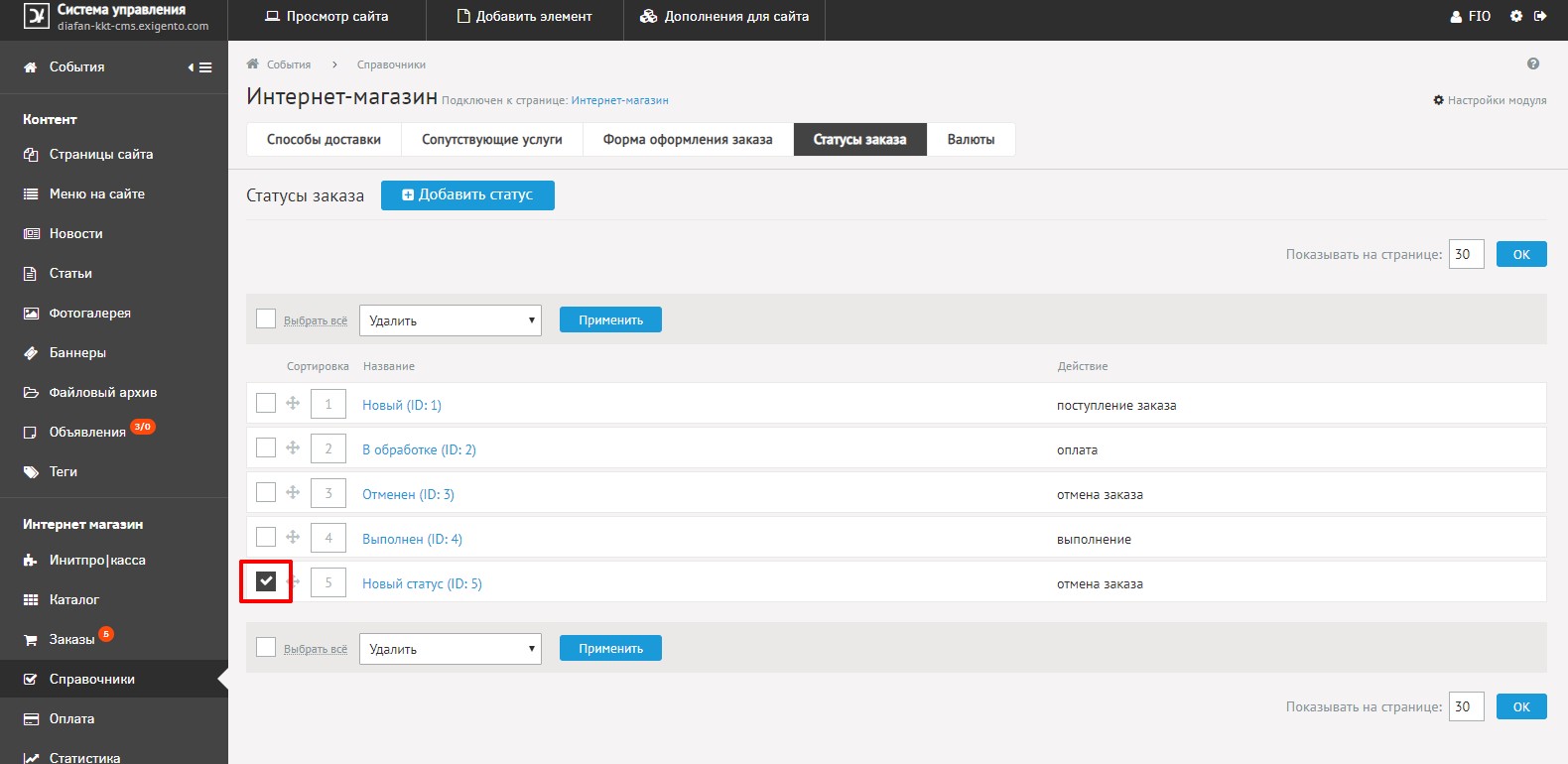Click the drag handle for Новый row
Screen dimensions: 1568x764
click(x=293, y=403)
